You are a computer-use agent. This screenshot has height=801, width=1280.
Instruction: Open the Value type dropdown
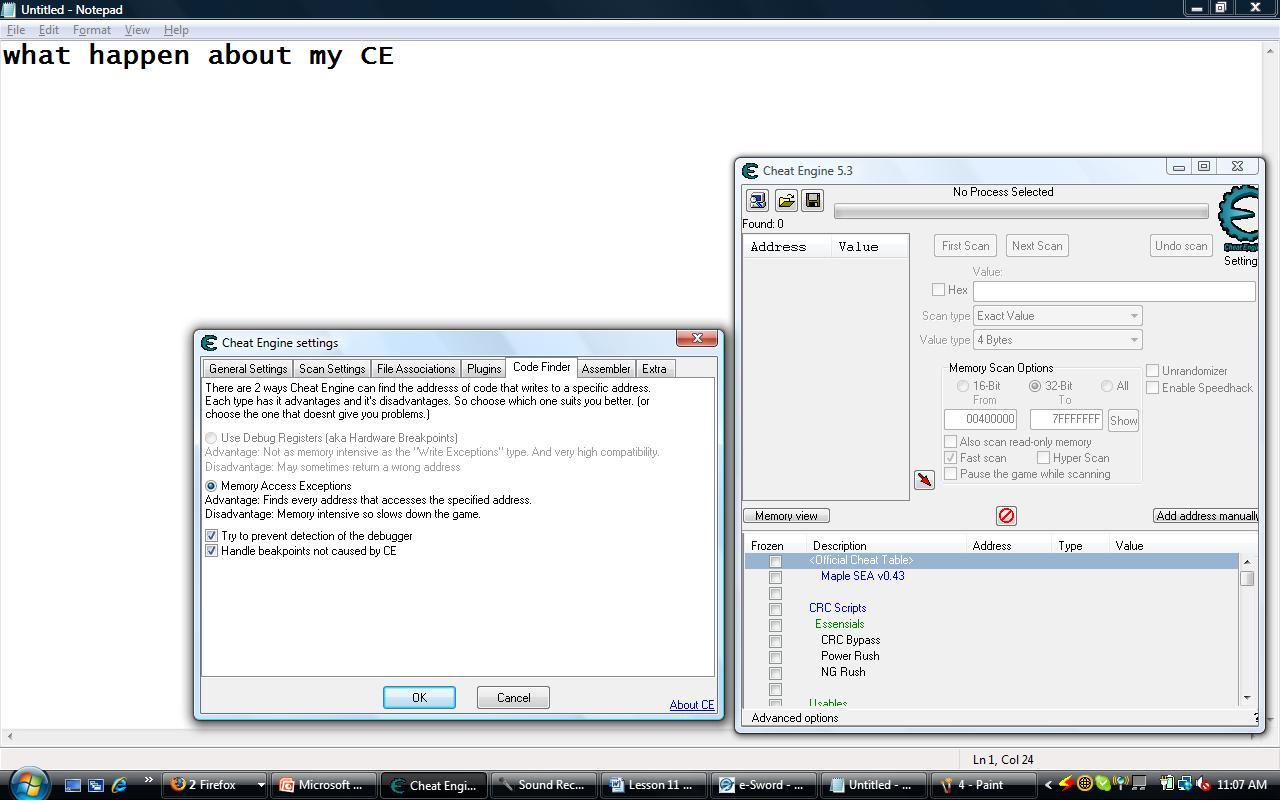(x=1057, y=340)
